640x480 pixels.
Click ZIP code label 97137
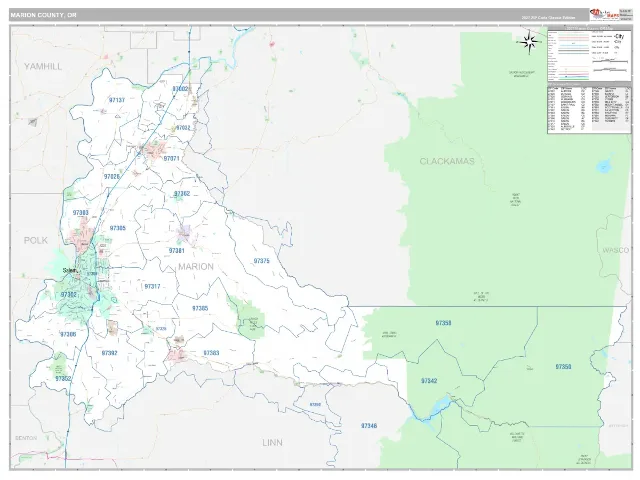click(117, 100)
